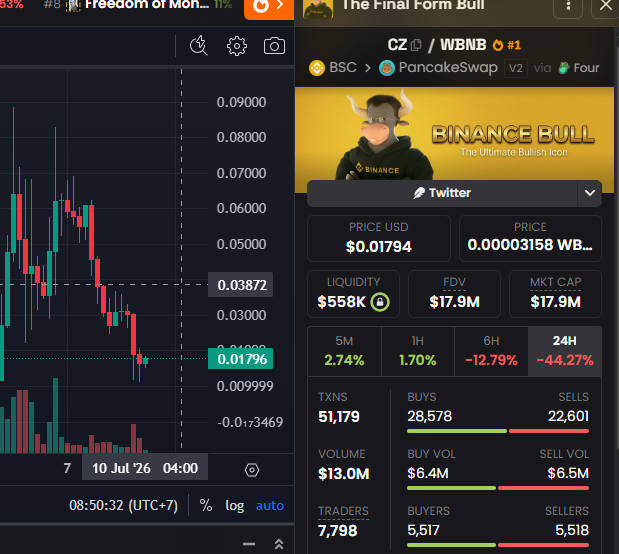
Task: Click the buys/sells ratio bar
Action: coord(498,431)
